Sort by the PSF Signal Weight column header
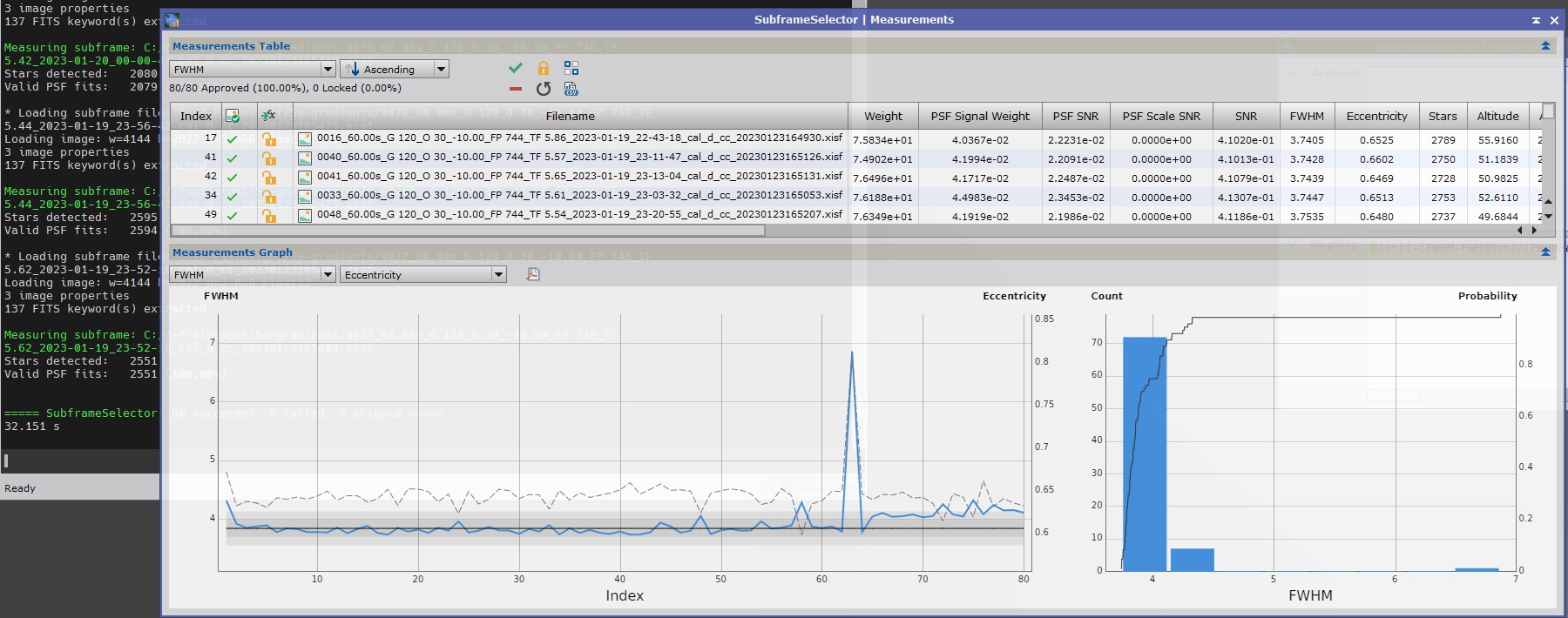Viewport: 1568px width, 618px height. pyautogui.click(x=980, y=116)
